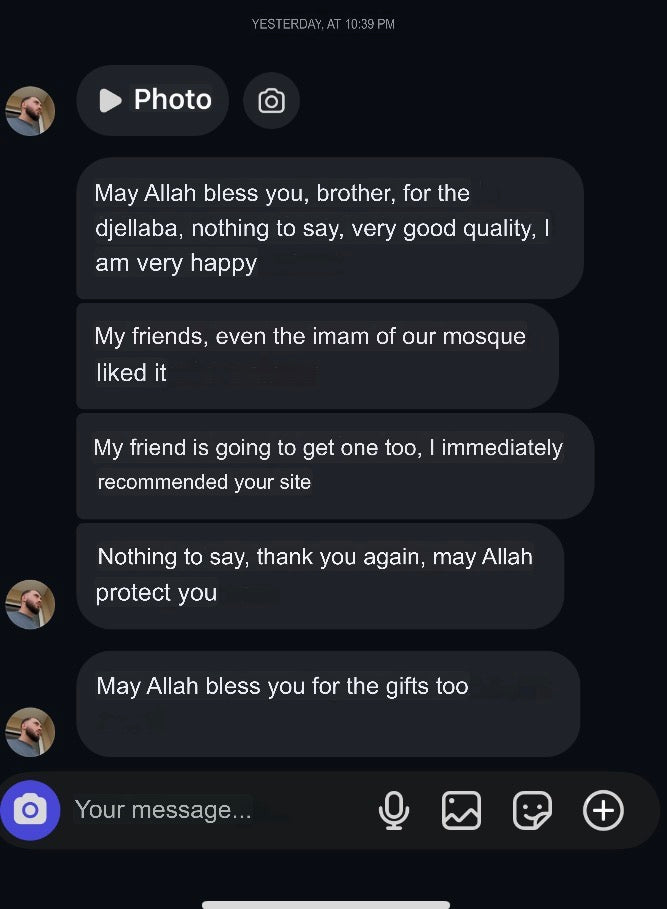Select the 'djellaba, very good quality' message

pyautogui.click(x=329, y=228)
